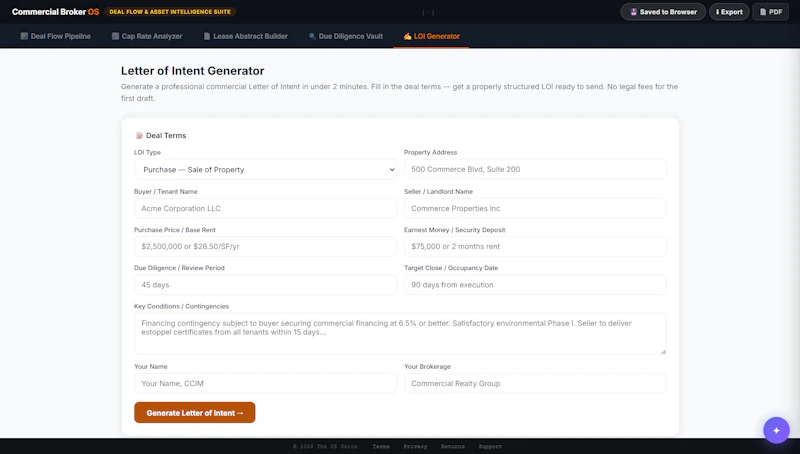Click the Deal Flow & Asset Intelligence Suite badge

pos(170,12)
